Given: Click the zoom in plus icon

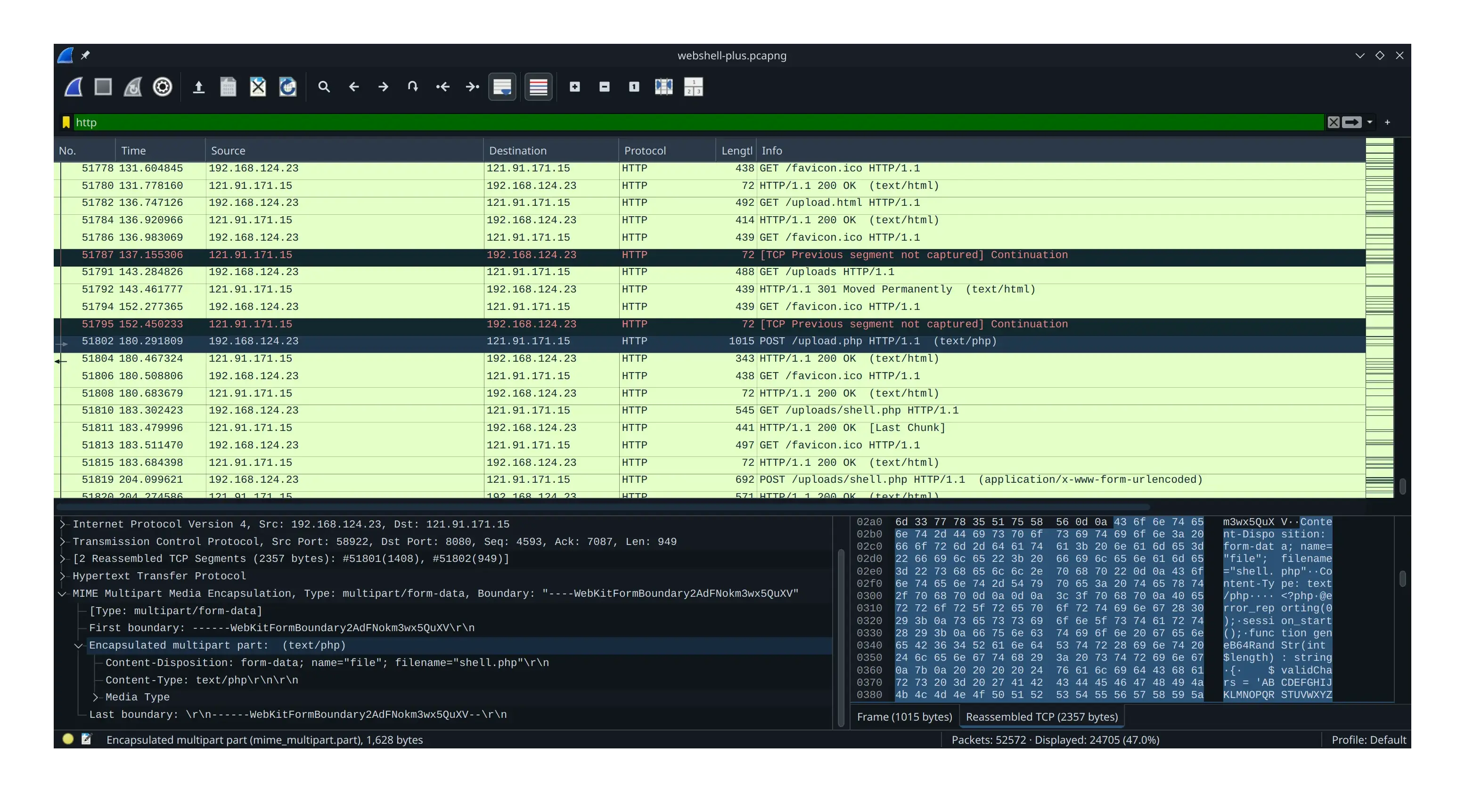Looking at the screenshot, I should 575,87.
